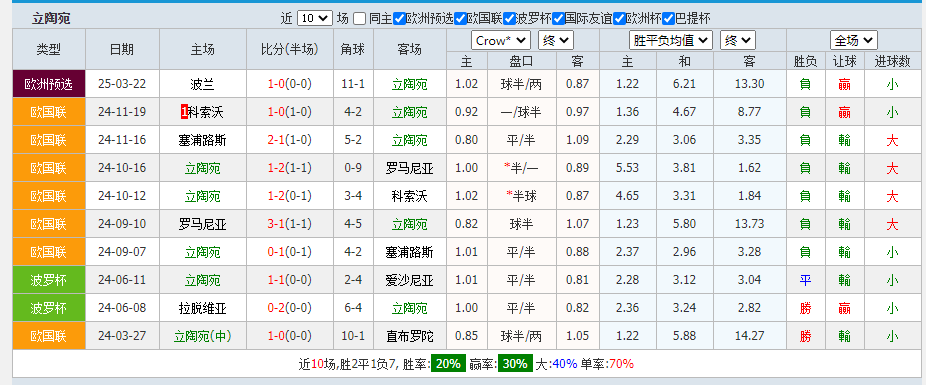Viewport: 926px width, 385px height.
Task: Click the date 24-06-08
Action: coord(122,308)
